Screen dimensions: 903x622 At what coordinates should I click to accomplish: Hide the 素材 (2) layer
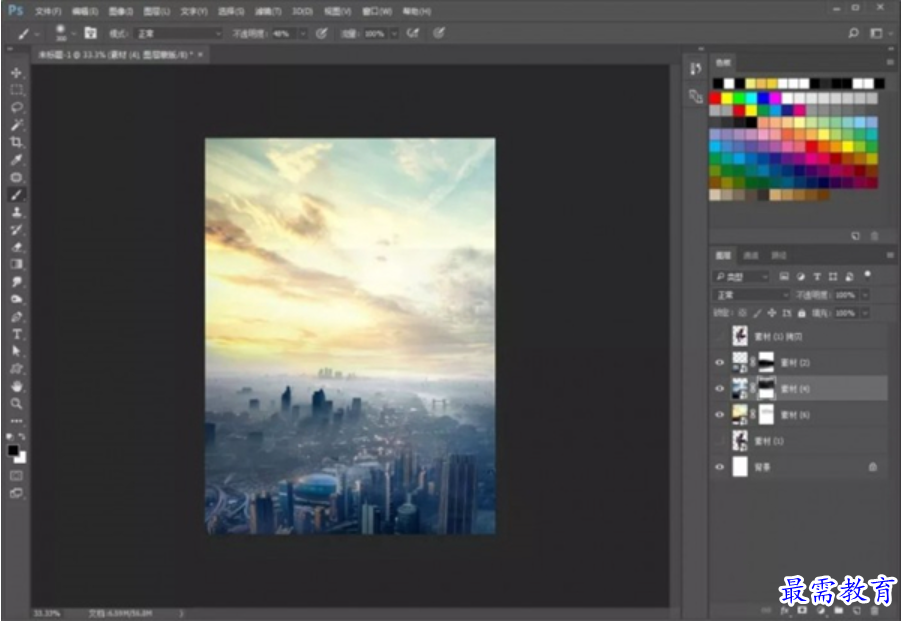click(719, 362)
